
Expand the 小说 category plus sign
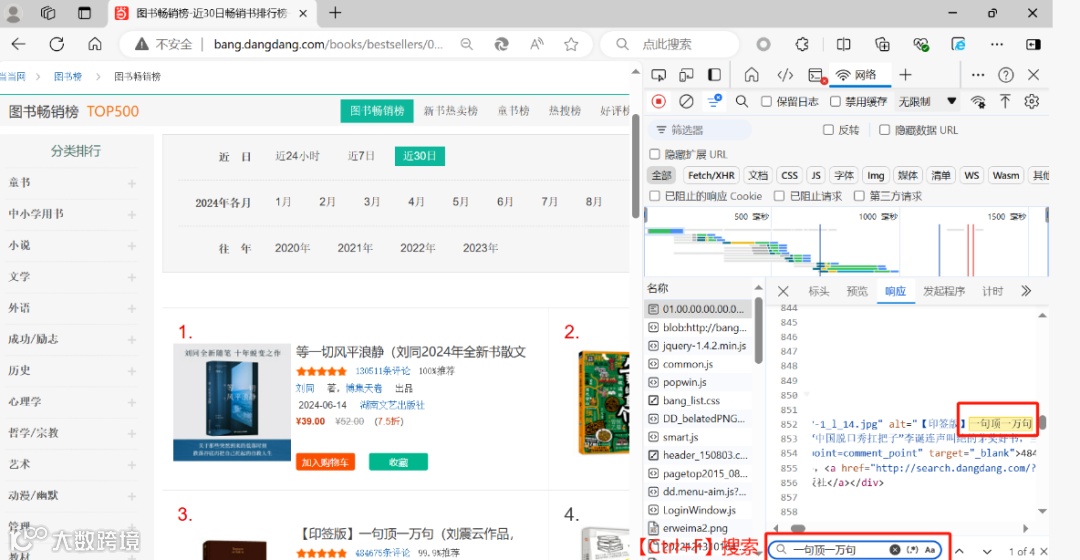132,246
